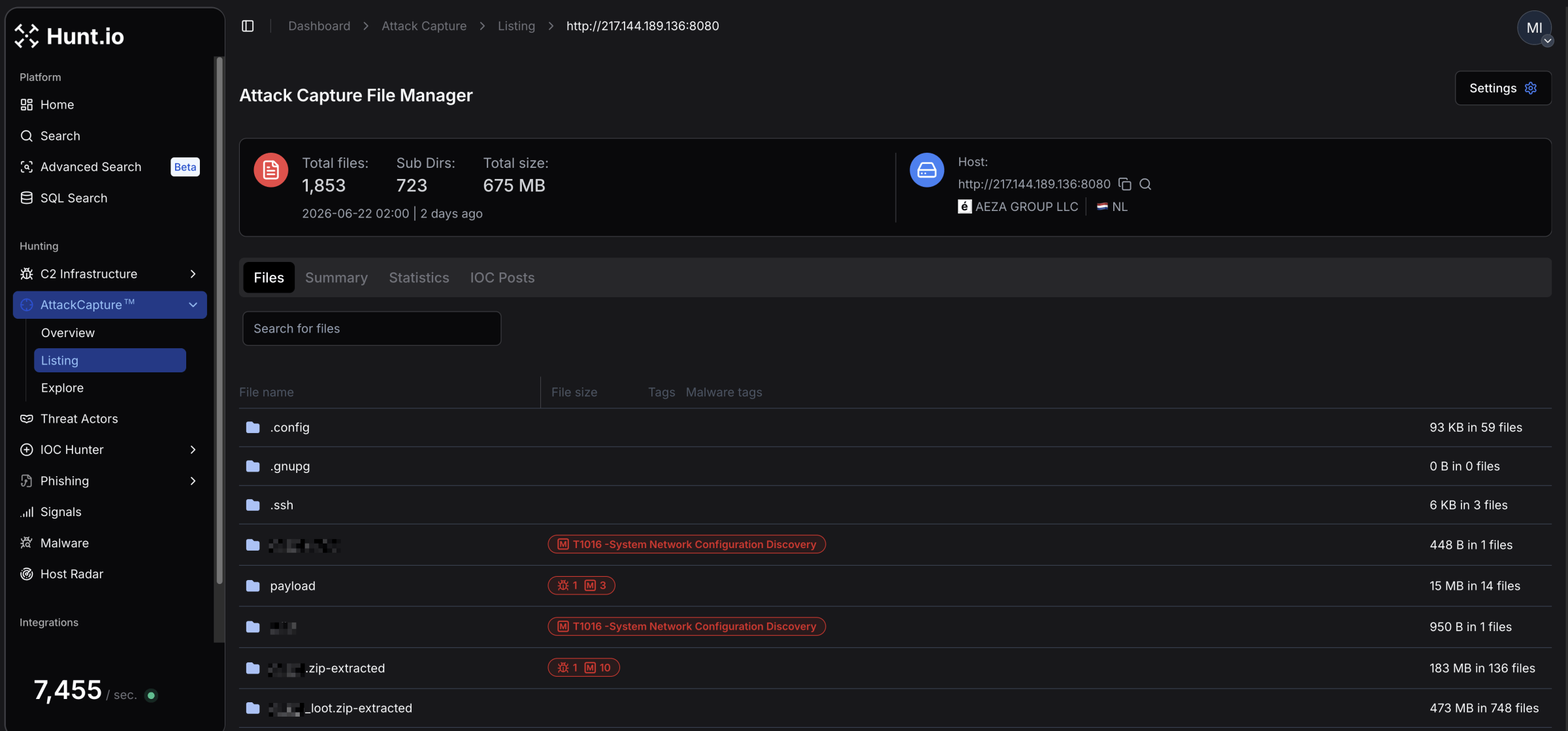1568x731 pixels.
Task: Expand C2 Infrastructure submenu chevron
Action: point(193,274)
